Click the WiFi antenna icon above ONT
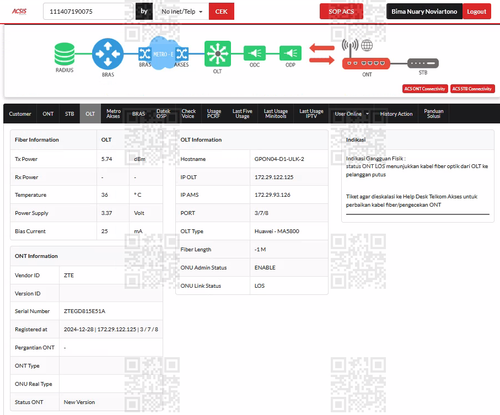500x415 pixels. pos(350,48)
